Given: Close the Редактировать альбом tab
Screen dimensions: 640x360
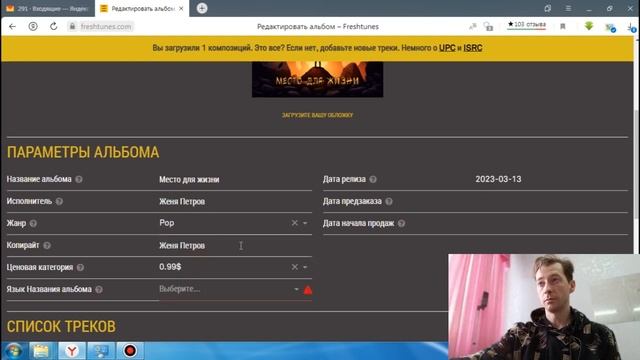Looking at the screenshot, I should point(181,8).
